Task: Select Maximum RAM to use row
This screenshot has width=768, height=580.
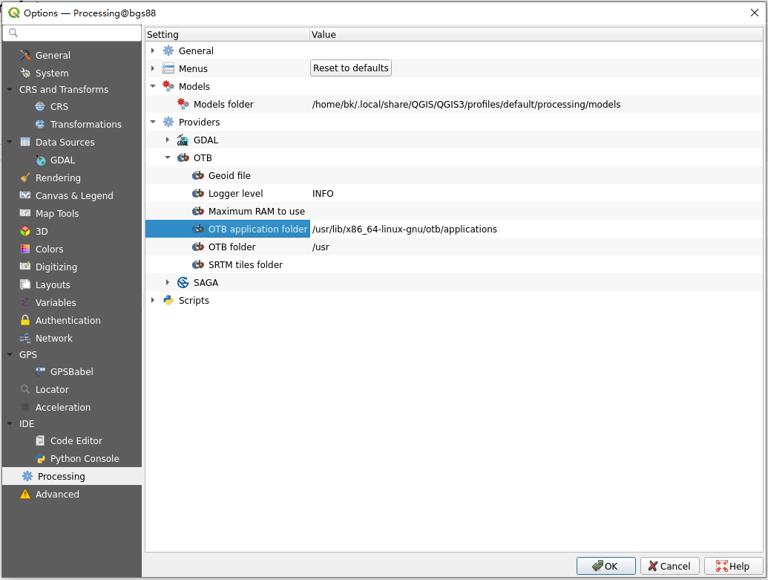Action: (454, 211)
